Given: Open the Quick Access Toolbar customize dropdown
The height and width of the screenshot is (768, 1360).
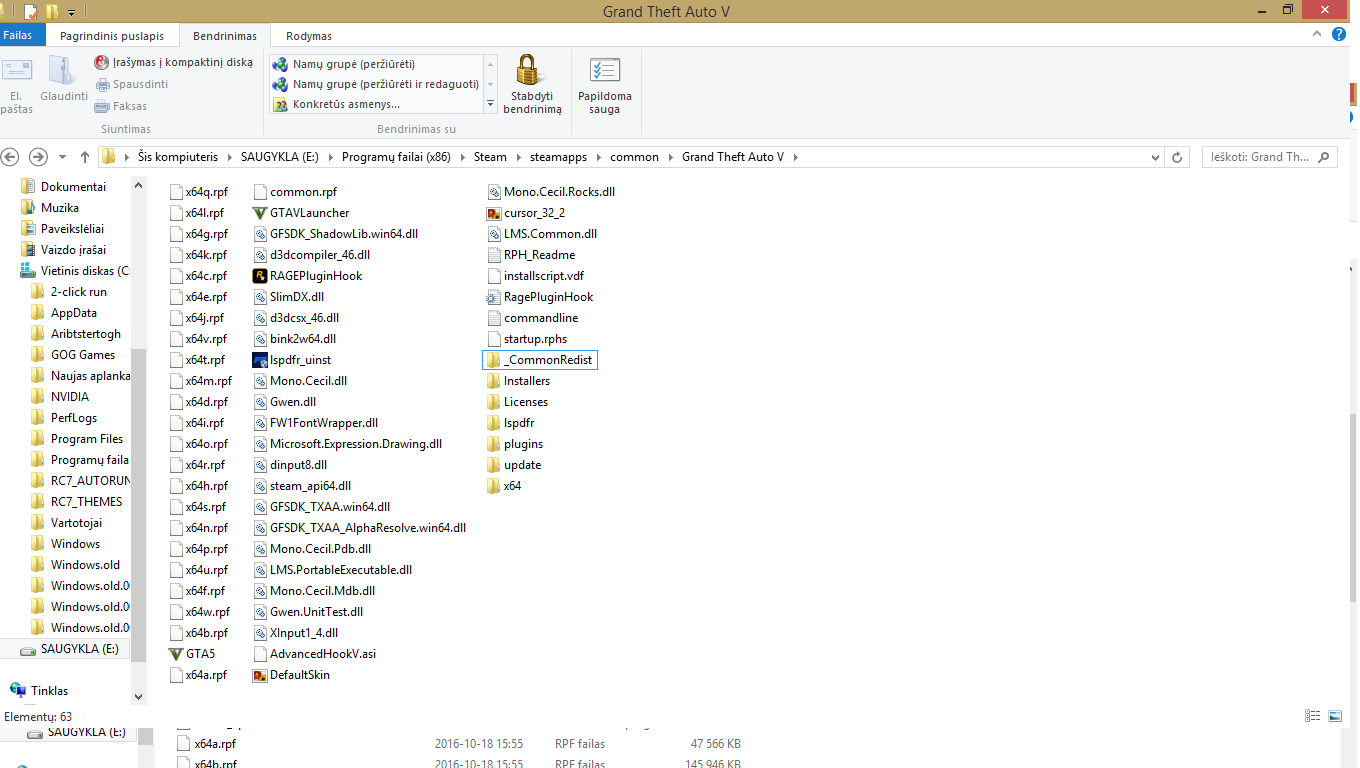Looking at the screenshot, I should [72, 12].
